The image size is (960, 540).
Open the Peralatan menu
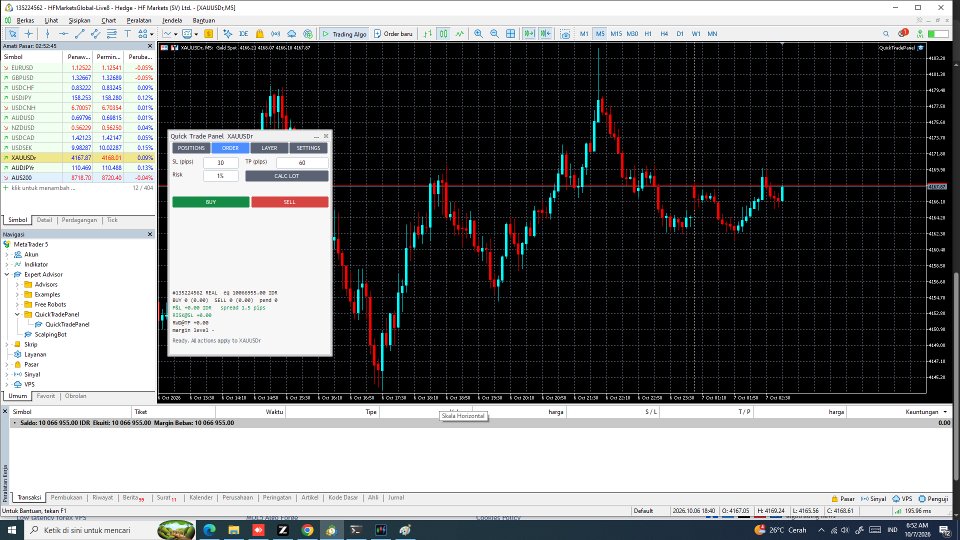click(139, 20)
